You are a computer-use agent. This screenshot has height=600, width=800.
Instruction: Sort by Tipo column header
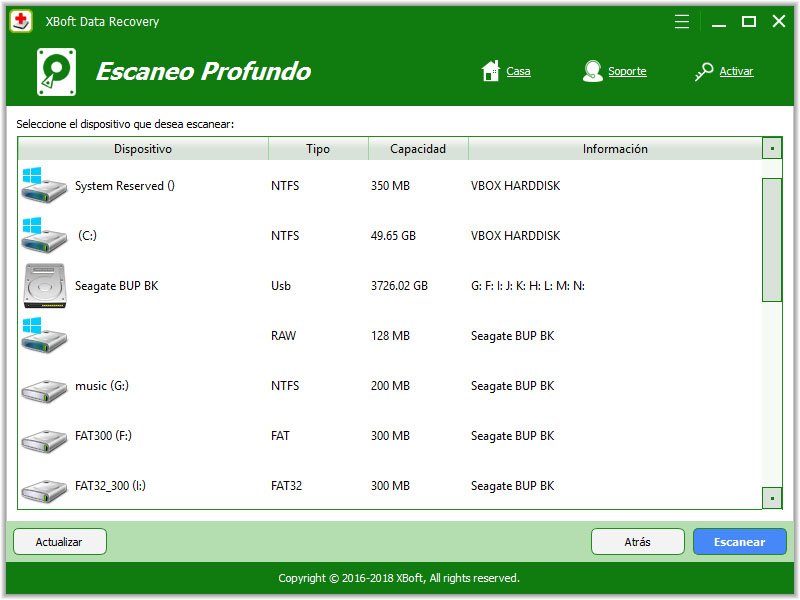tap(318, 149)
